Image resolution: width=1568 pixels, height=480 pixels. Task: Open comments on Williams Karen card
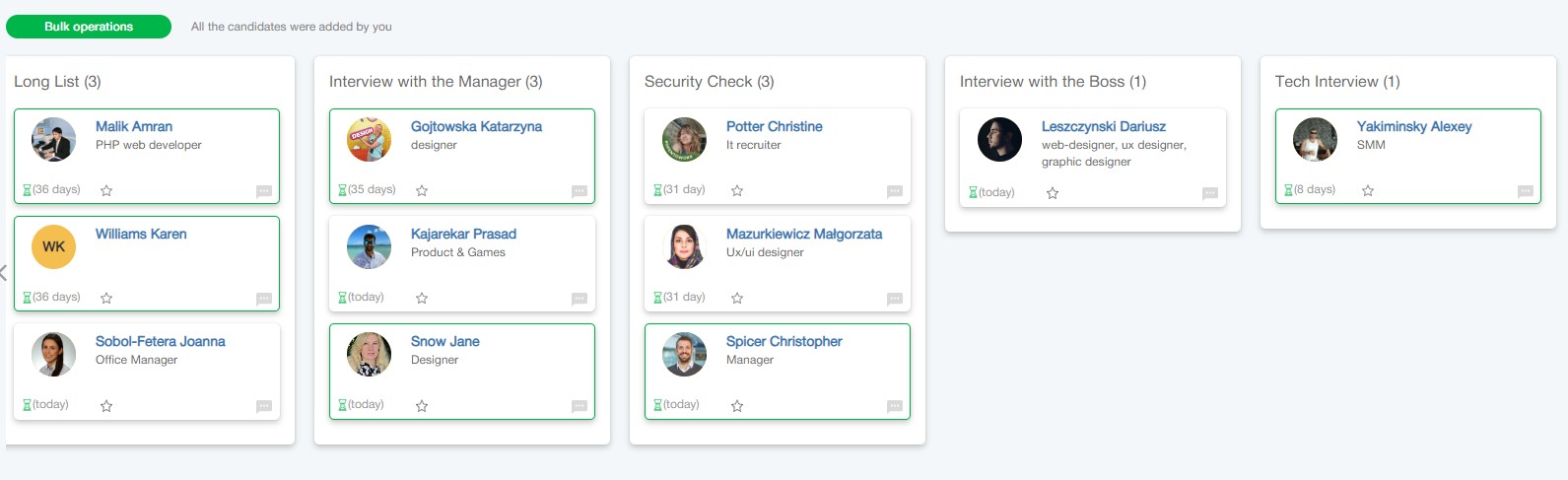pos(264,299)
